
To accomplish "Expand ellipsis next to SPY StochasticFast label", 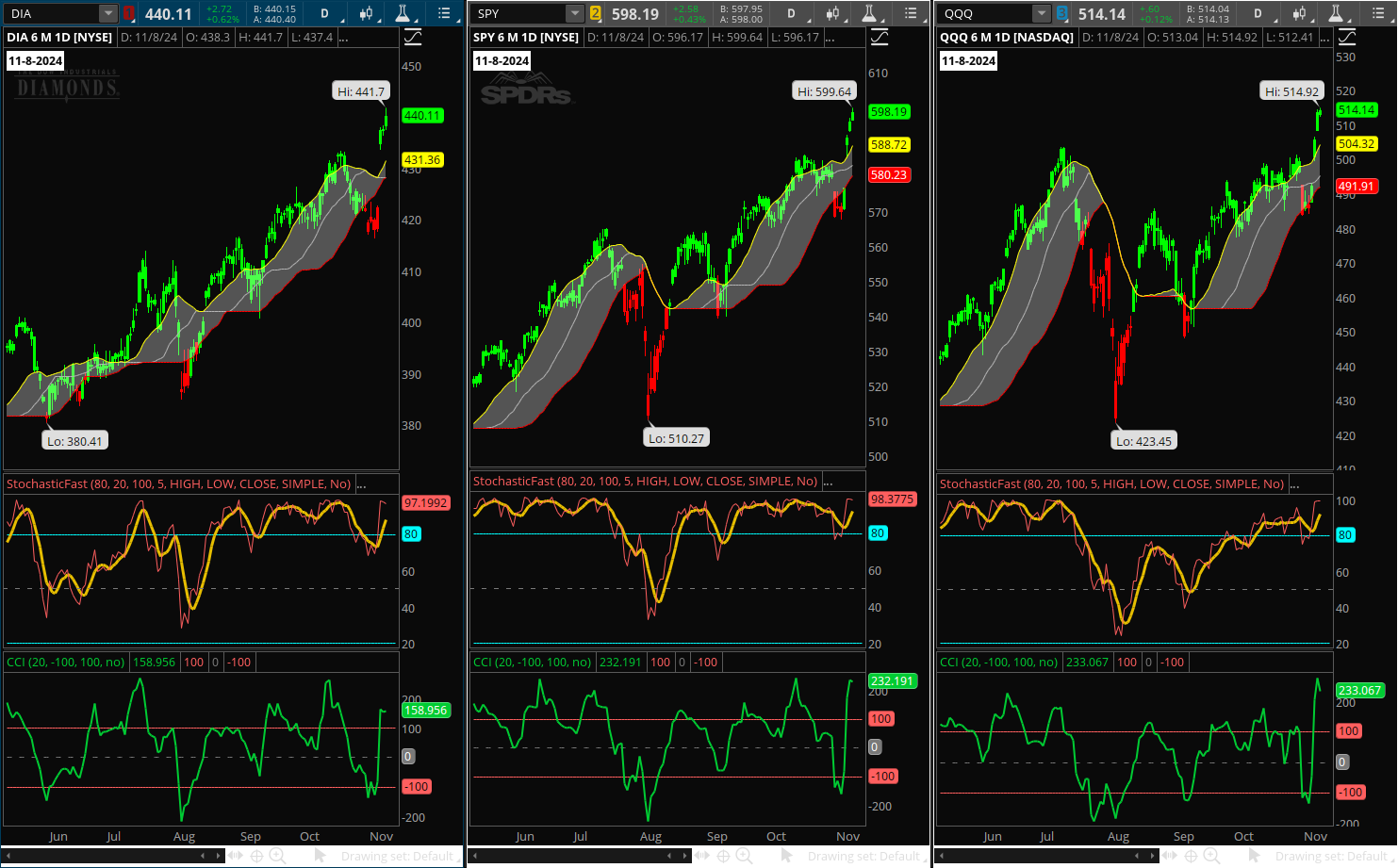I will tap(828, 481).
